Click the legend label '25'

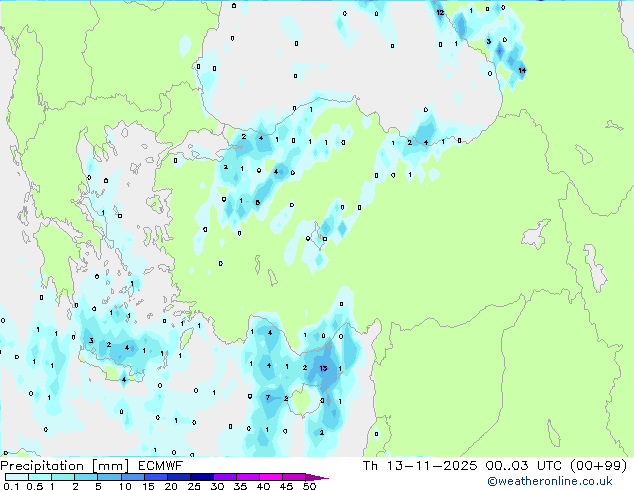[194, 486]
